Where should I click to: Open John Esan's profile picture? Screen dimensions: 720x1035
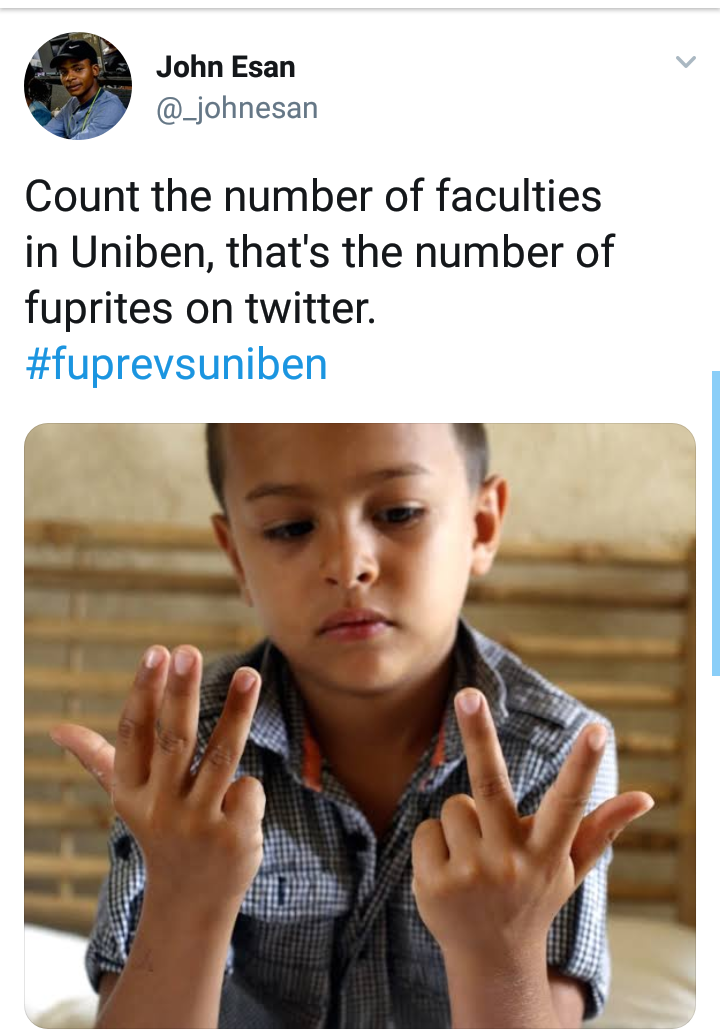78,86
